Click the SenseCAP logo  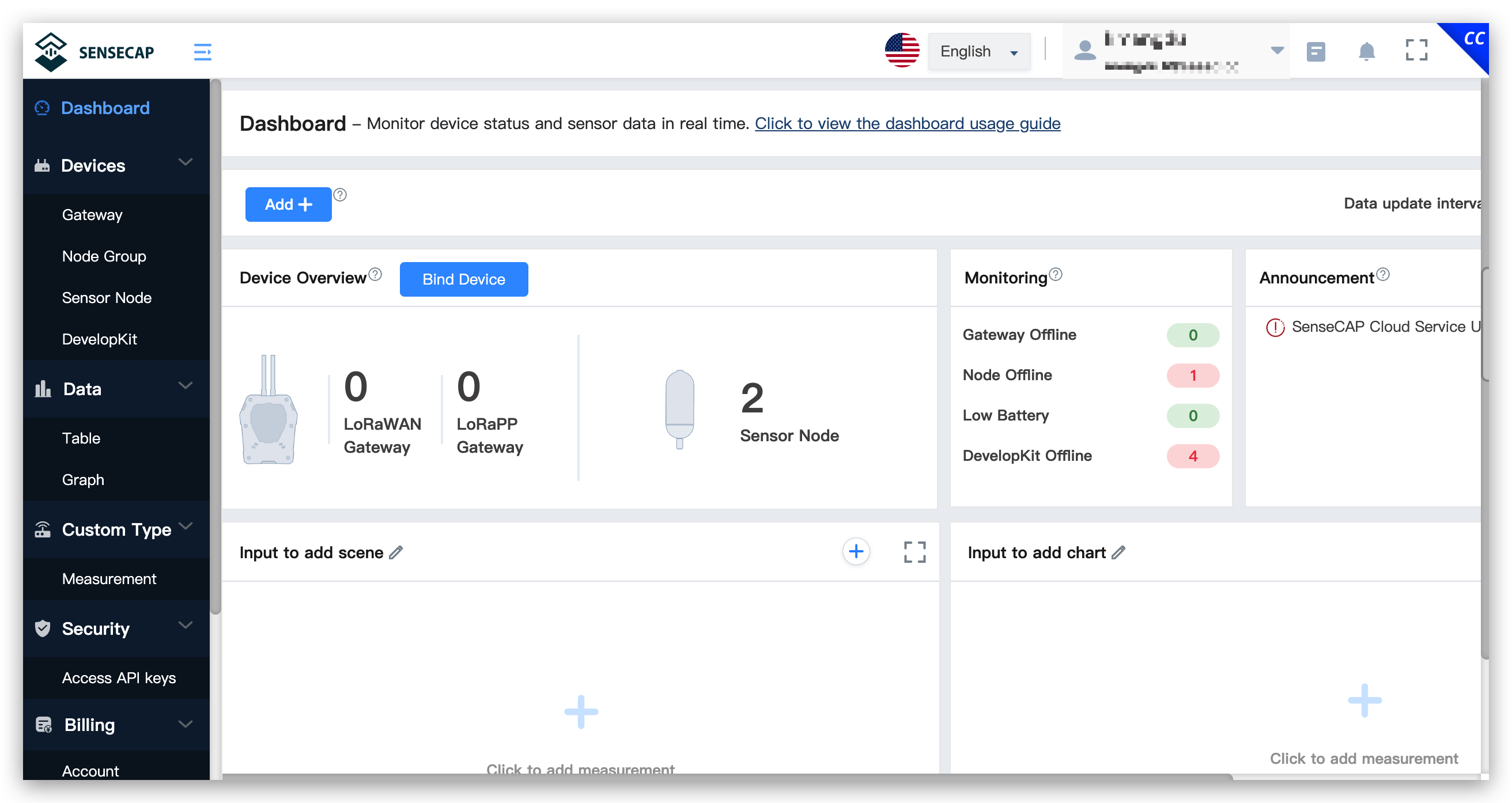tap(94, 52)
